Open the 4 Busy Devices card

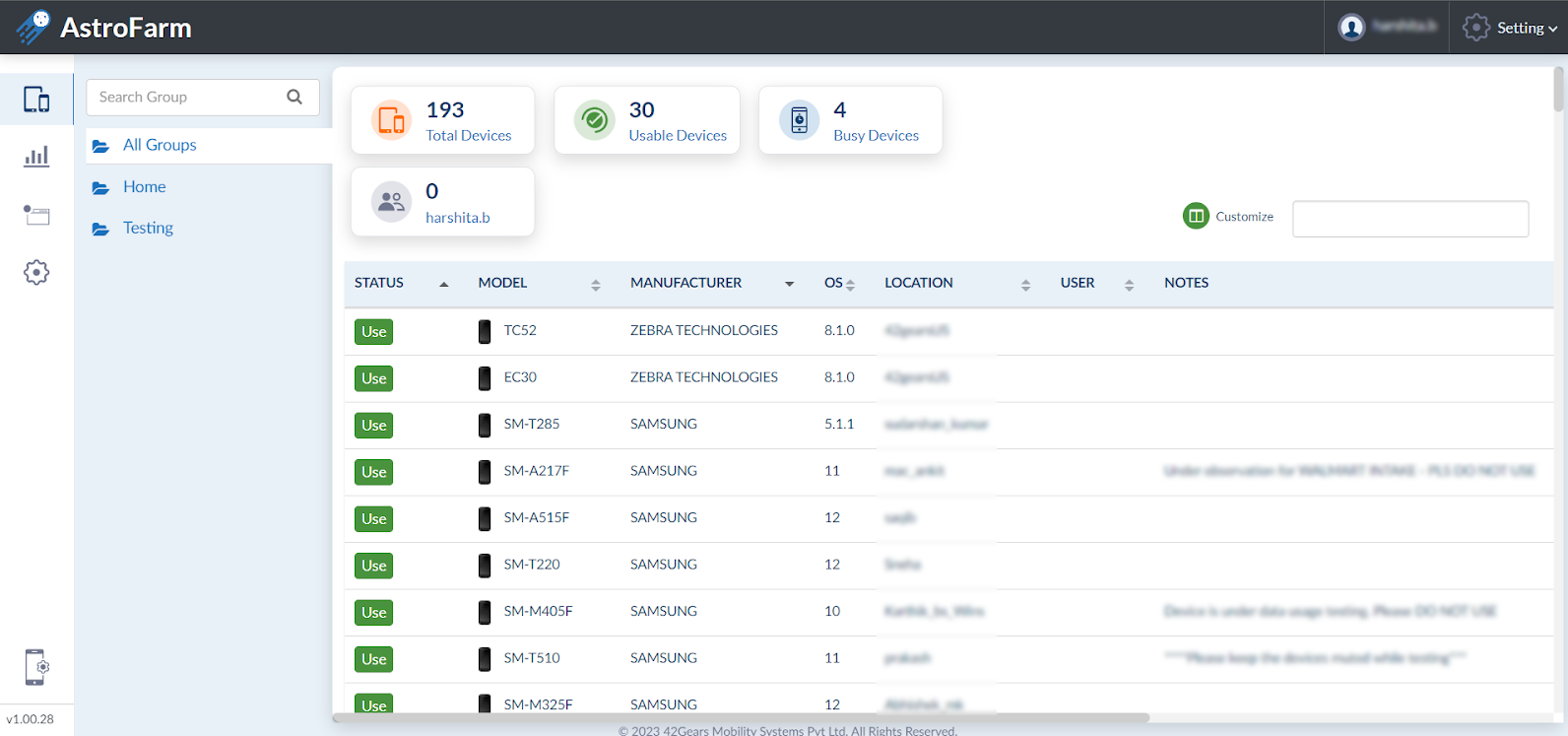tap(851, 120)
